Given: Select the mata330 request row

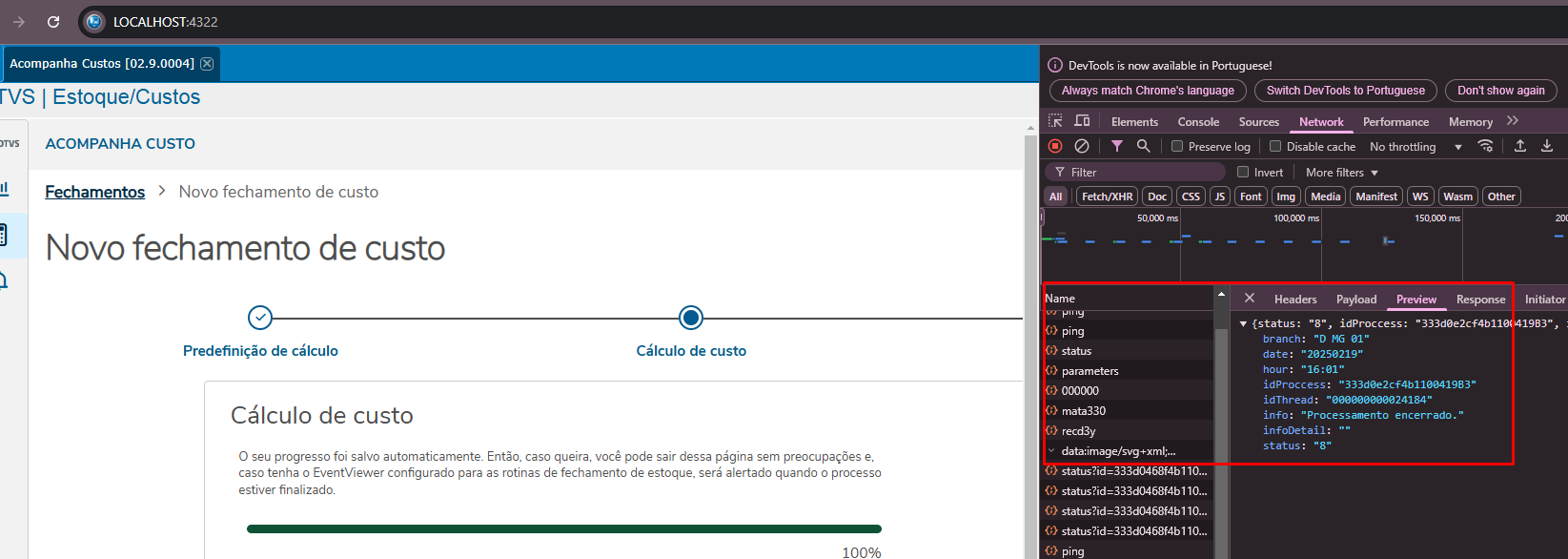Looking at the screenshot, I should (x=1129, y=411).
